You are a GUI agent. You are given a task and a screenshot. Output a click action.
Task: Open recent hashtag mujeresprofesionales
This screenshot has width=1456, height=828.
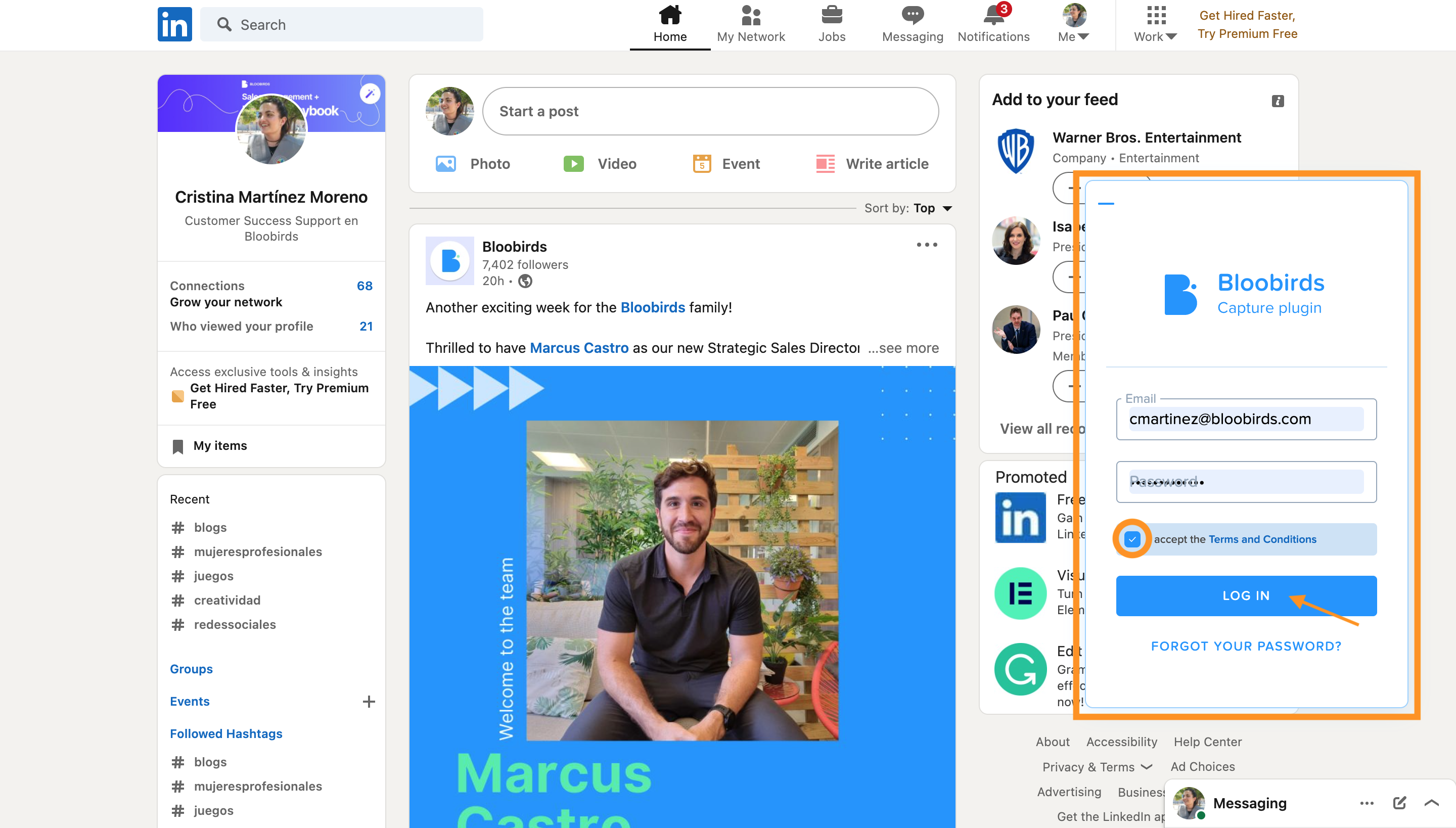pos(247,551)
